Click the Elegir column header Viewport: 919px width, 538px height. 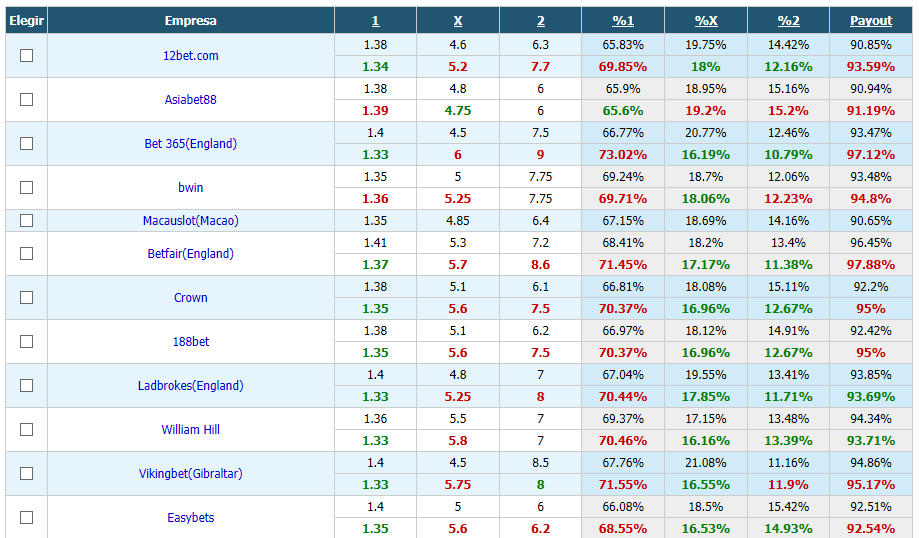click(26, 21)
